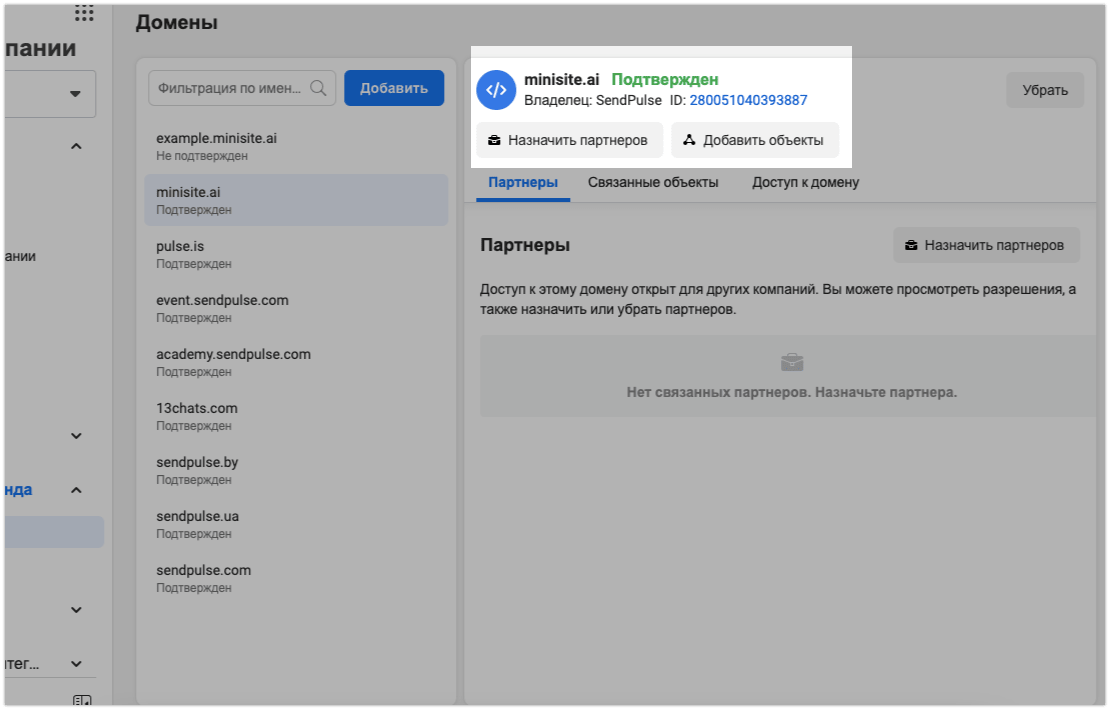The height and width of the screenshot is (710, 1110).
Task: Open the Доступ к домену tab
Action: pyautogui.click(x=806, y=183)
